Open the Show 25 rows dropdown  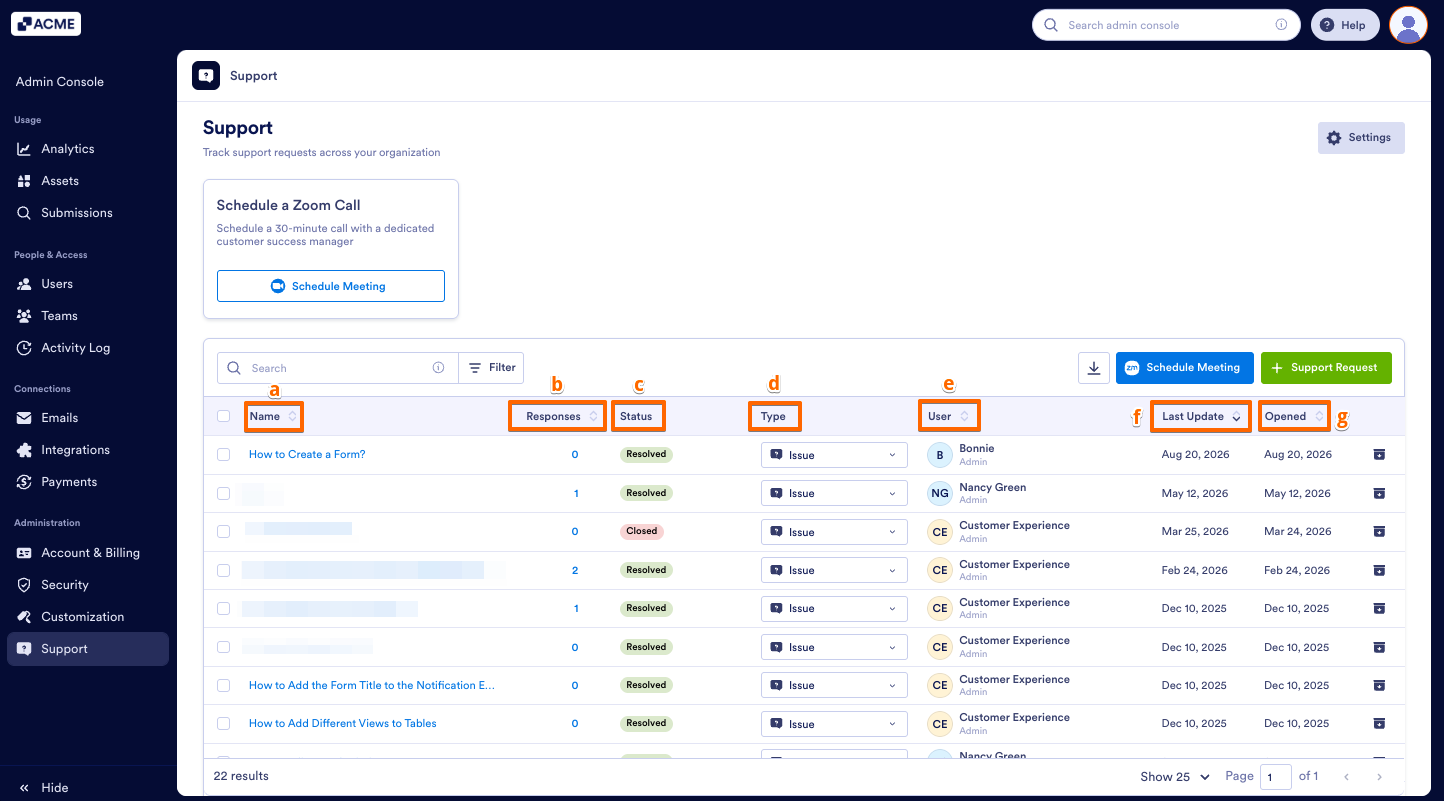click(1175, 777)
